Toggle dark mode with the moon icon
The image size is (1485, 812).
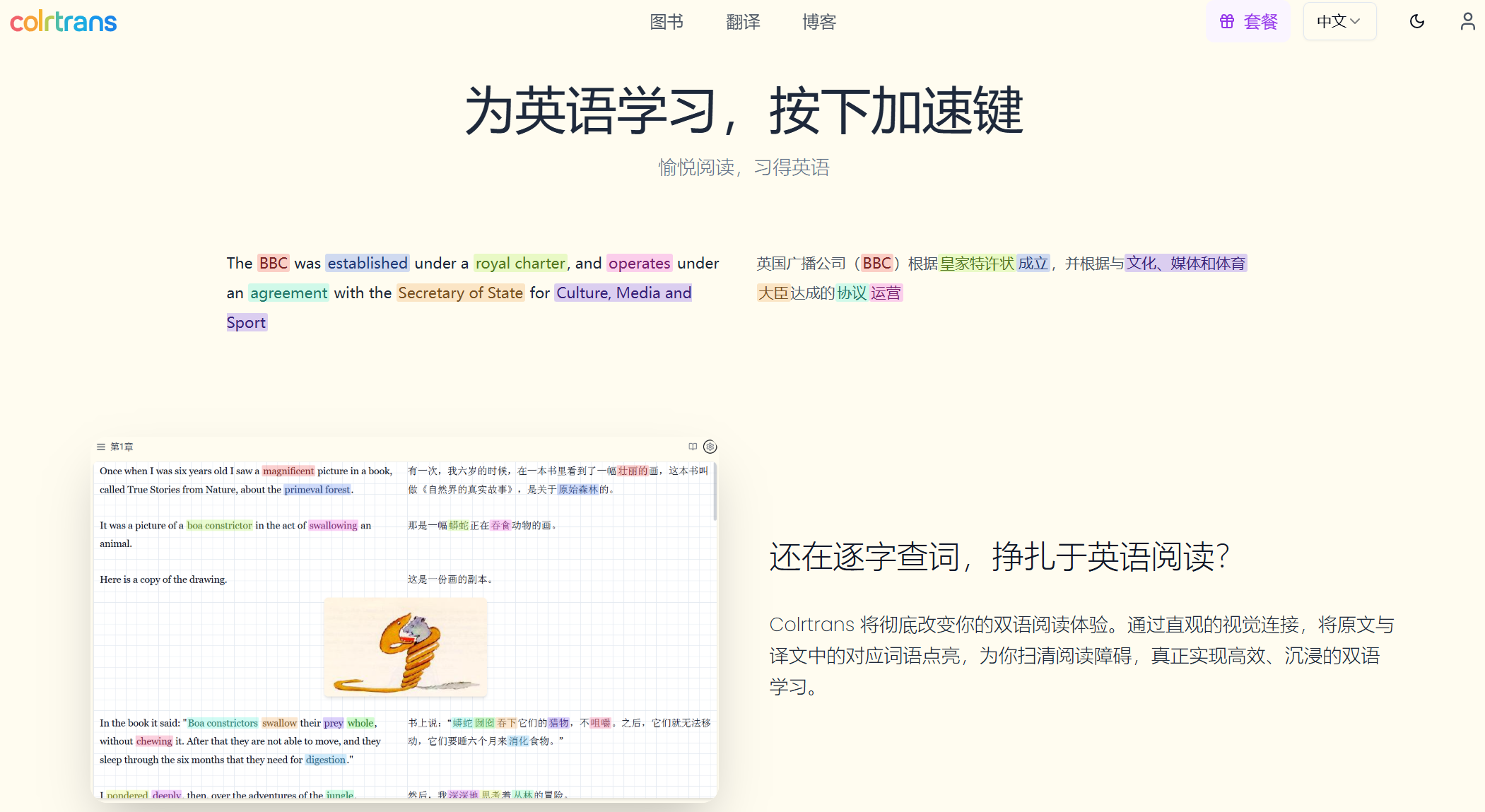1416,21
